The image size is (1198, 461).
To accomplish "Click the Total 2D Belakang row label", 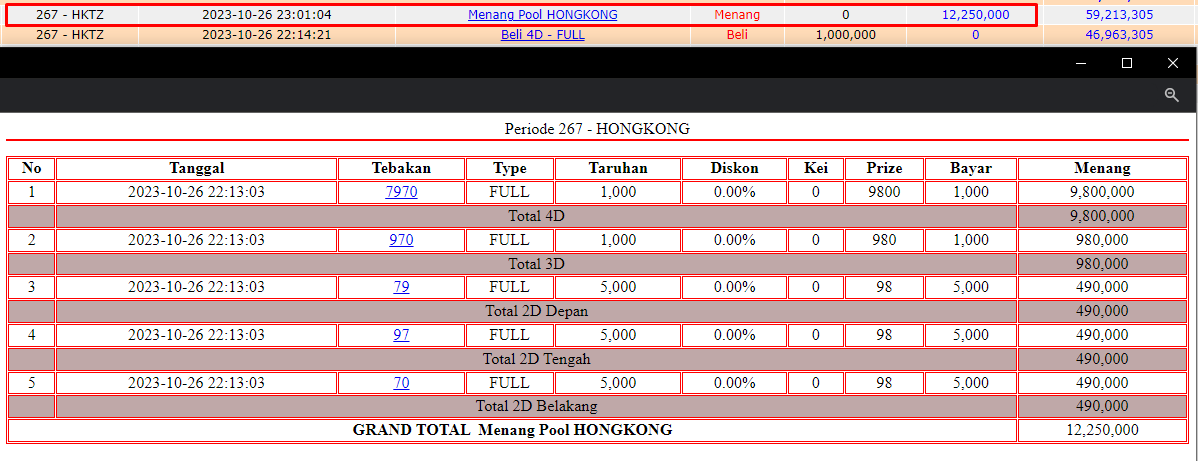I will click(536, 406).
